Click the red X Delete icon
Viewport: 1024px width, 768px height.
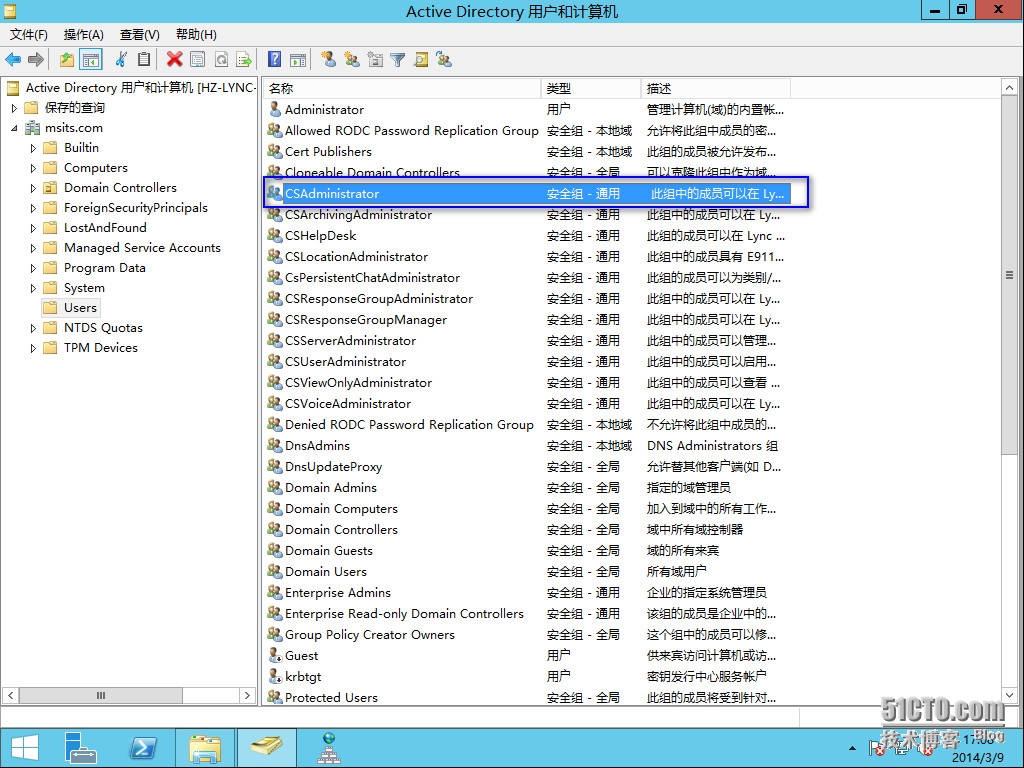pos(174,60)
